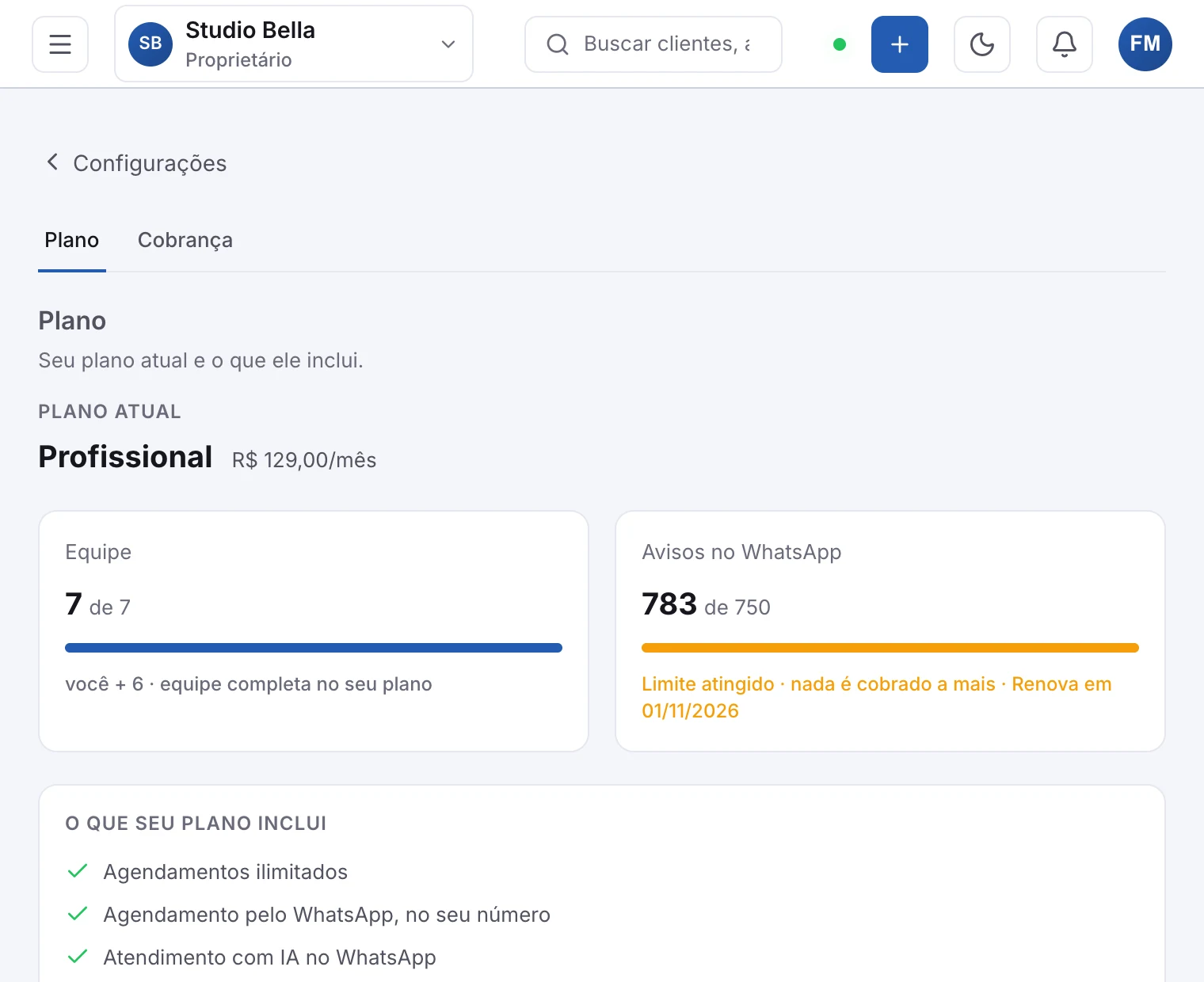Click the Agendamentos ilimitados feature text
The width and height of the screenshot is (1204, 982).
(226, 872)
